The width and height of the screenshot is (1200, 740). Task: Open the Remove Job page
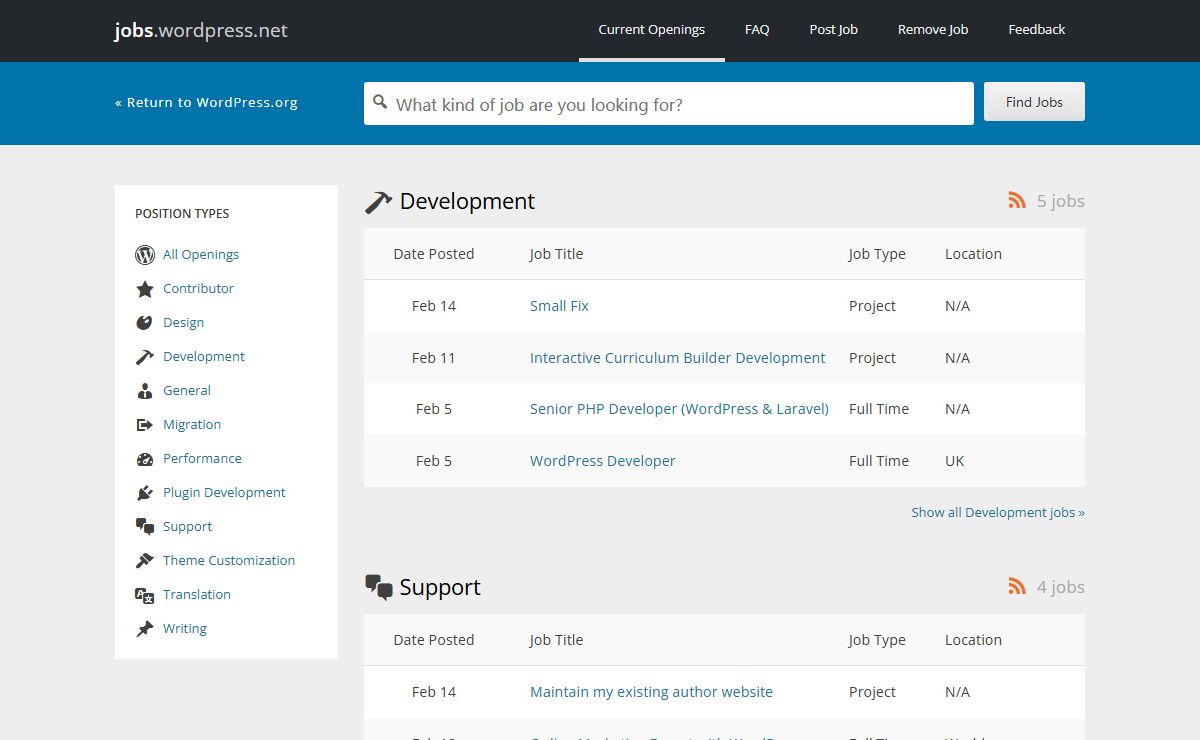coord(933,30)
